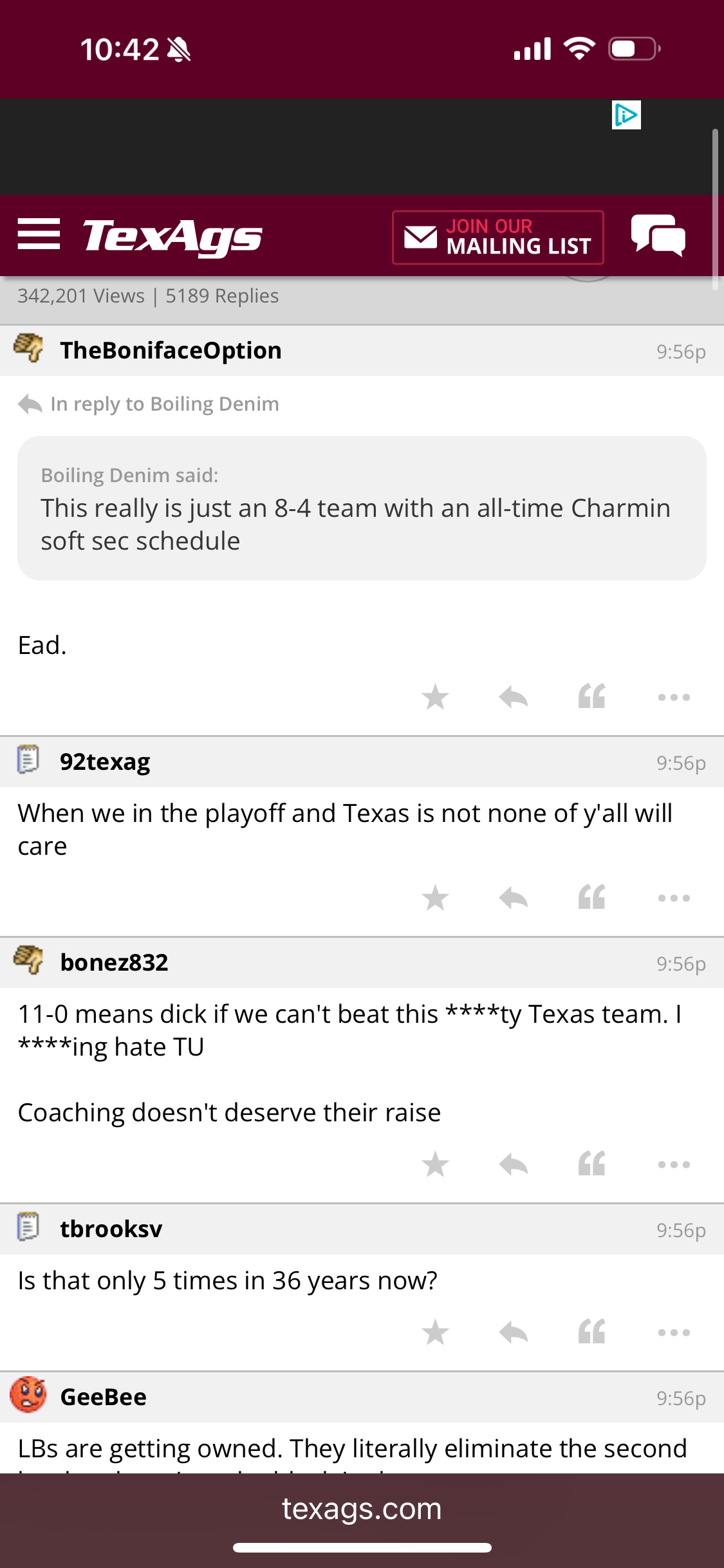Star TheBonifaceOption's "Ead." post
Image resolution: width=724 pixels, height=1568 pixels.
tap(435, 697)
